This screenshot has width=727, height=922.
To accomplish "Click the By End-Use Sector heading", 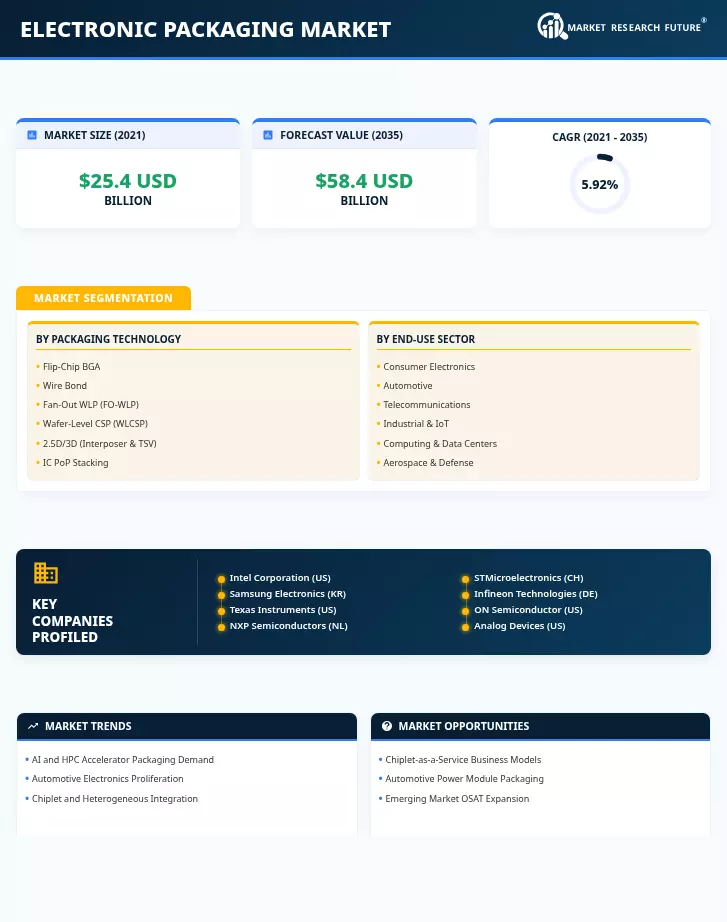I will pyautogui.click(x=426, y=339).
